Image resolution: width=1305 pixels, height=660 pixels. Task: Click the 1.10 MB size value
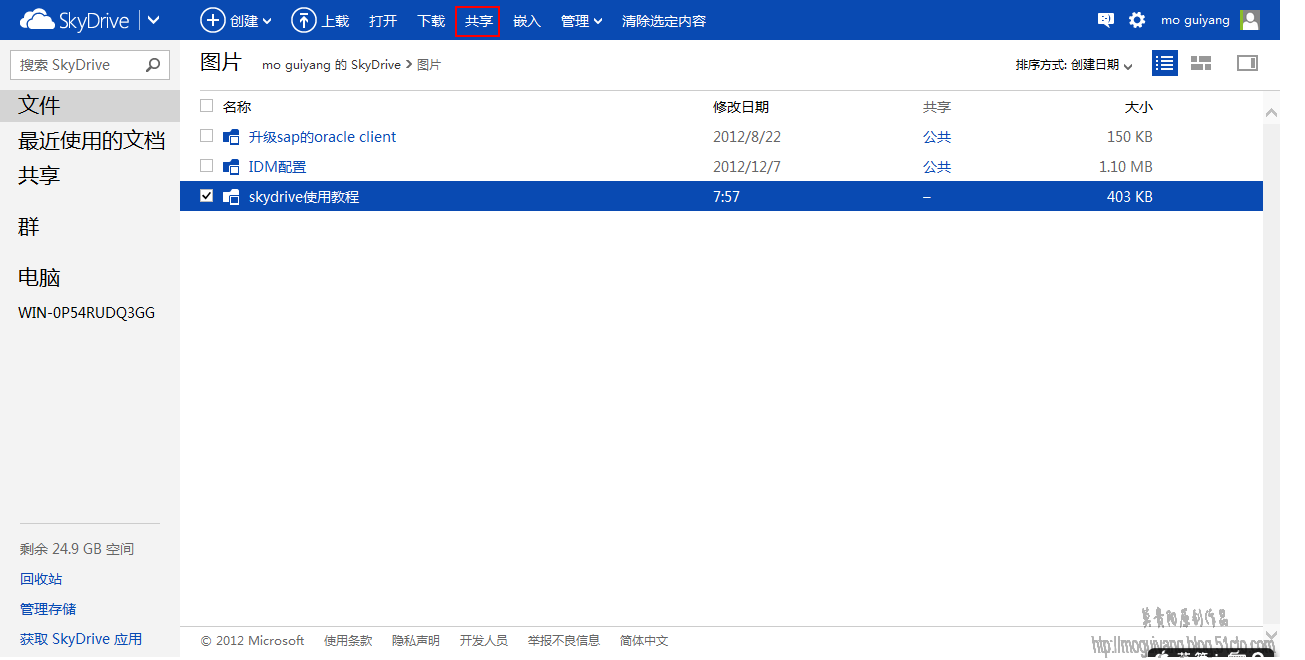pos(1126,167)
